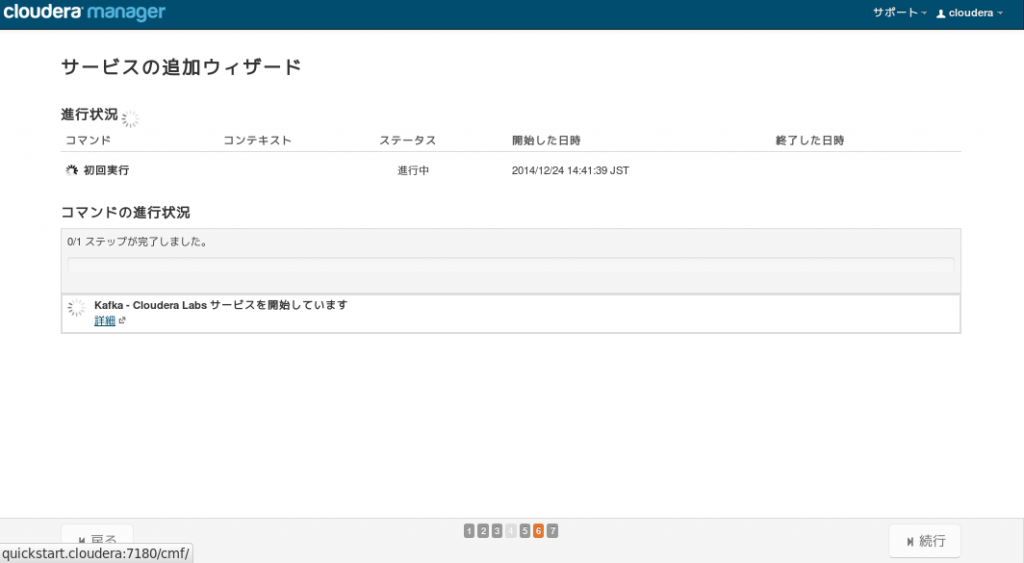Open the サポート dropdown menu
The width and height of the screenshot is (1024, 563).
[x=899, y=12]
